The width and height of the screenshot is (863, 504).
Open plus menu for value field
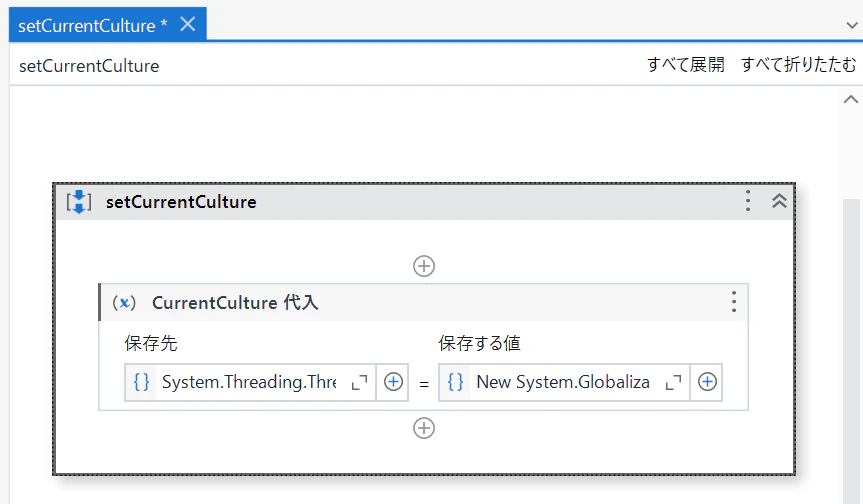(707, 382)
